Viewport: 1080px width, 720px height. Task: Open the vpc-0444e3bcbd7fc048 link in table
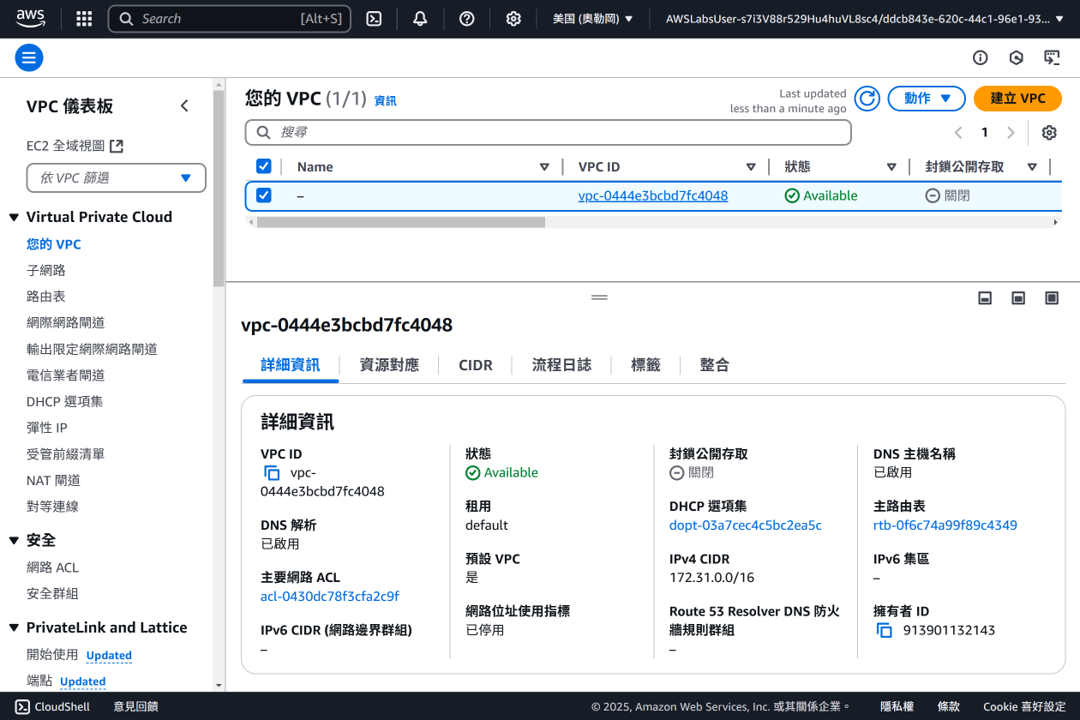pos(653,196)
